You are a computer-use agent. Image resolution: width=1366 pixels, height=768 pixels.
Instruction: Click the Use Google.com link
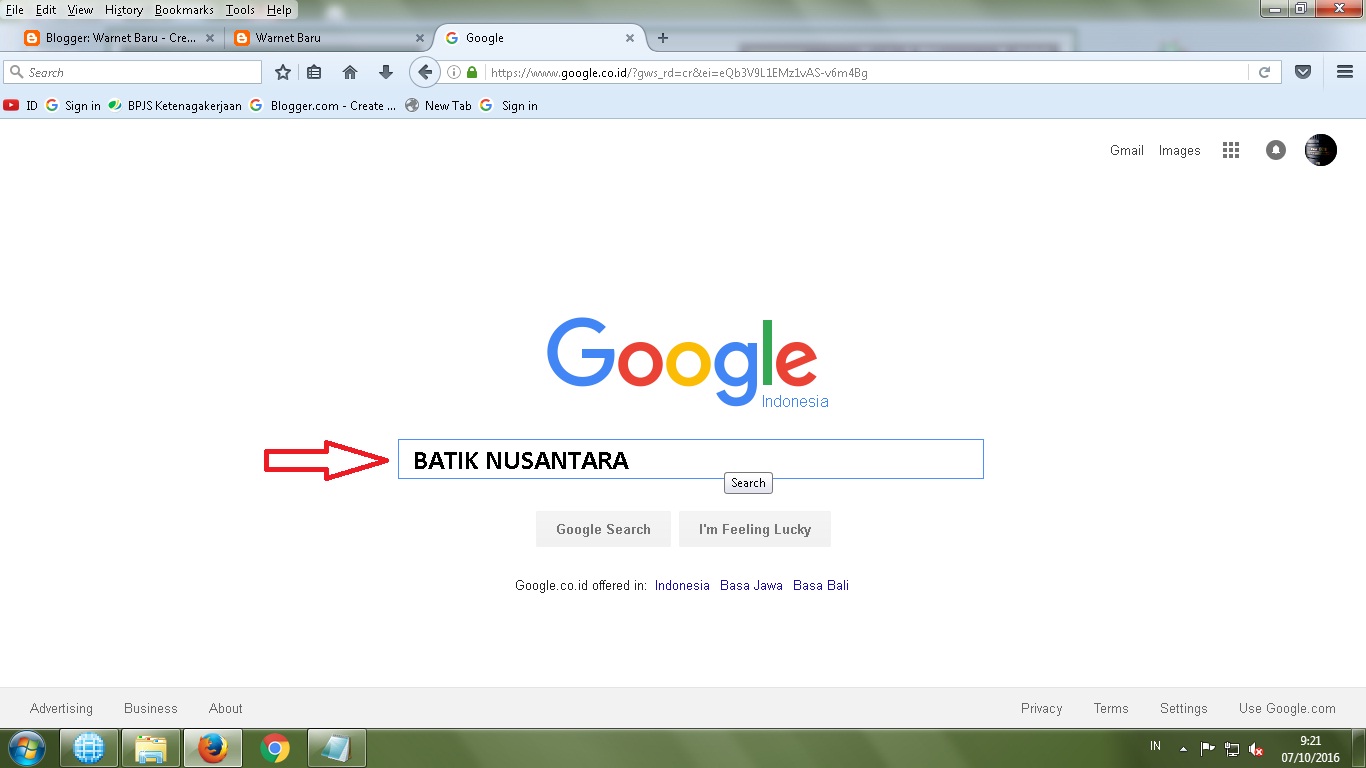click(x=1287, y=708)
